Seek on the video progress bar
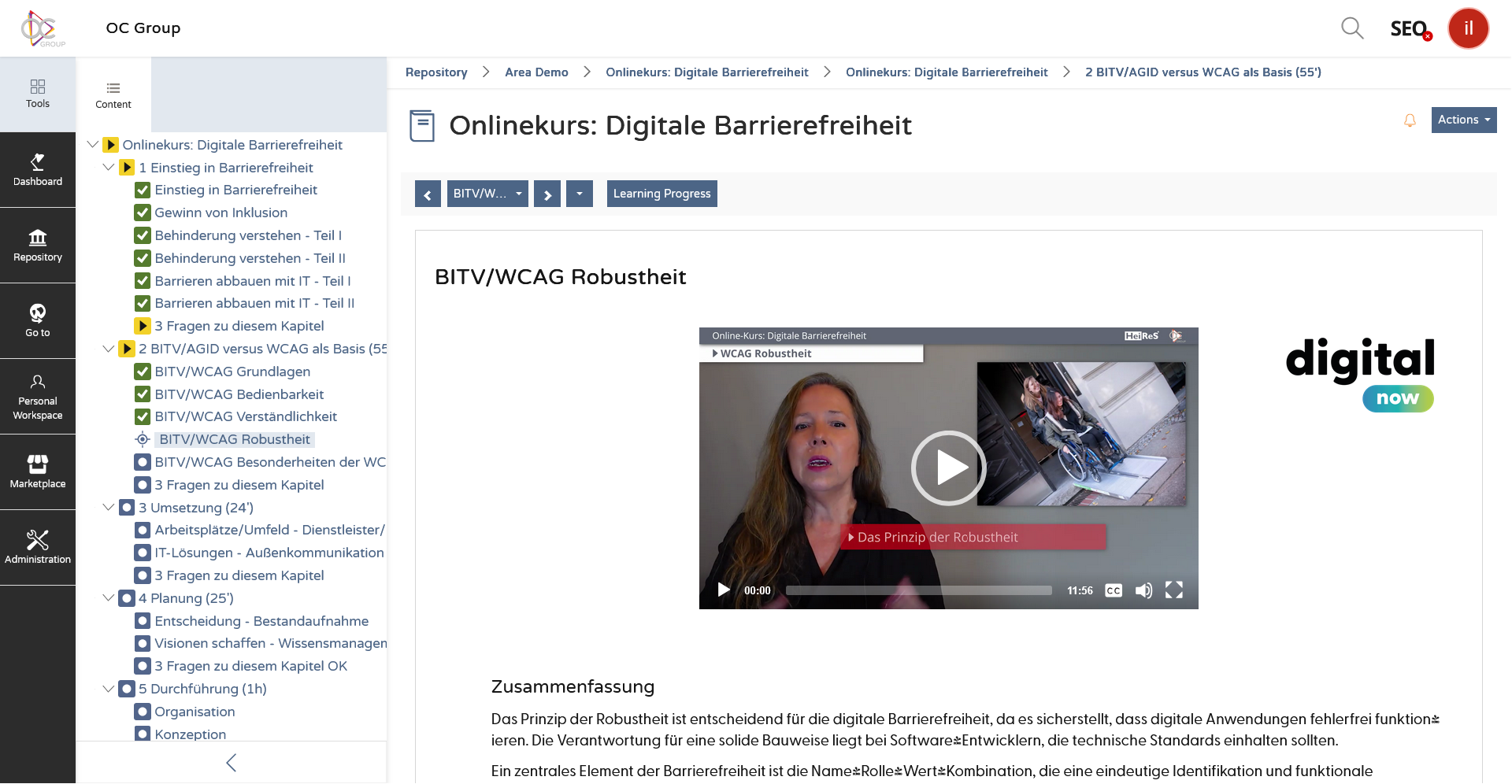This screenshot has height=784, width=1512. point(919,590)
